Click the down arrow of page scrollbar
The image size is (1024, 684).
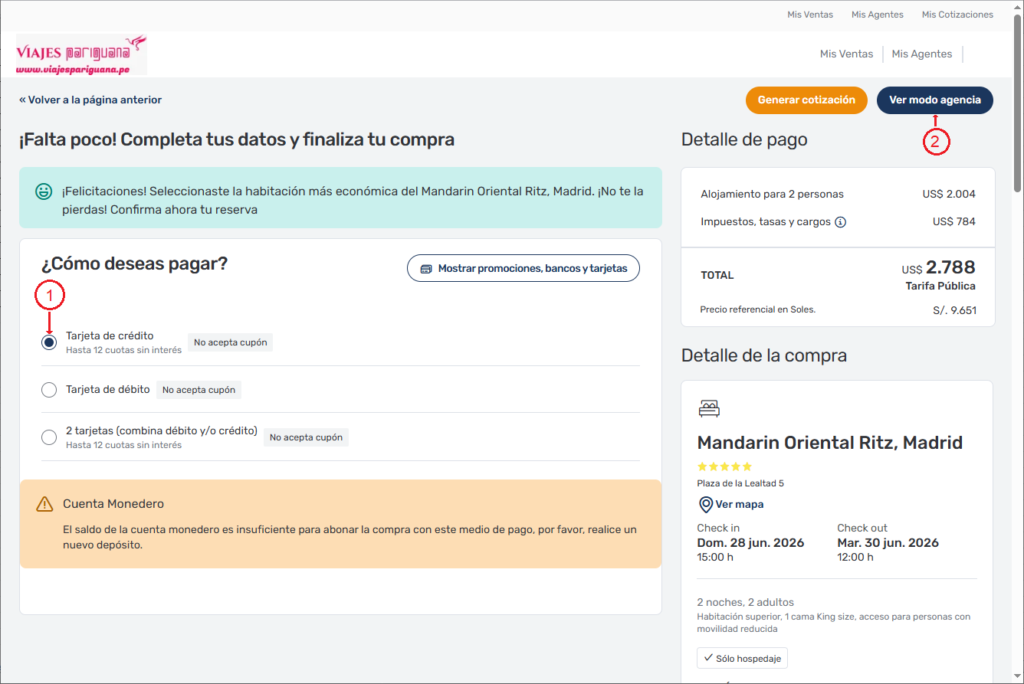[x=1017, y=676]
